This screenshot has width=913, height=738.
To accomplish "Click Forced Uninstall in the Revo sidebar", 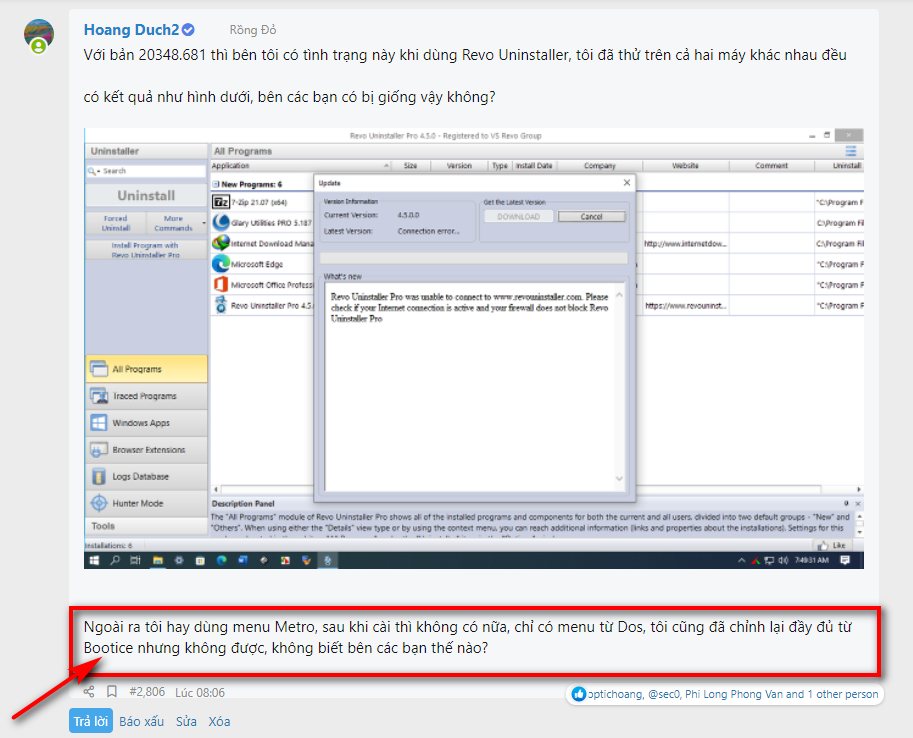I will point(116,223).
